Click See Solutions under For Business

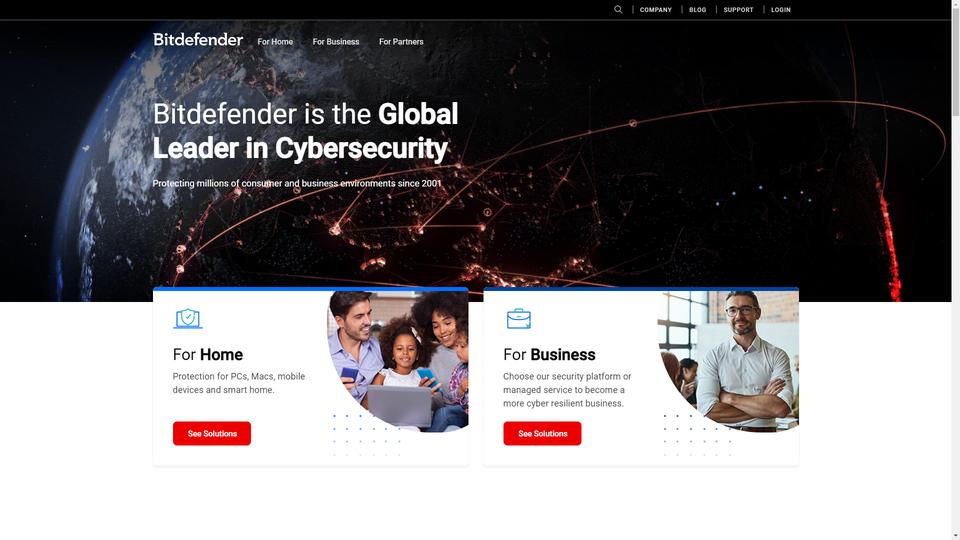(542, 433)
